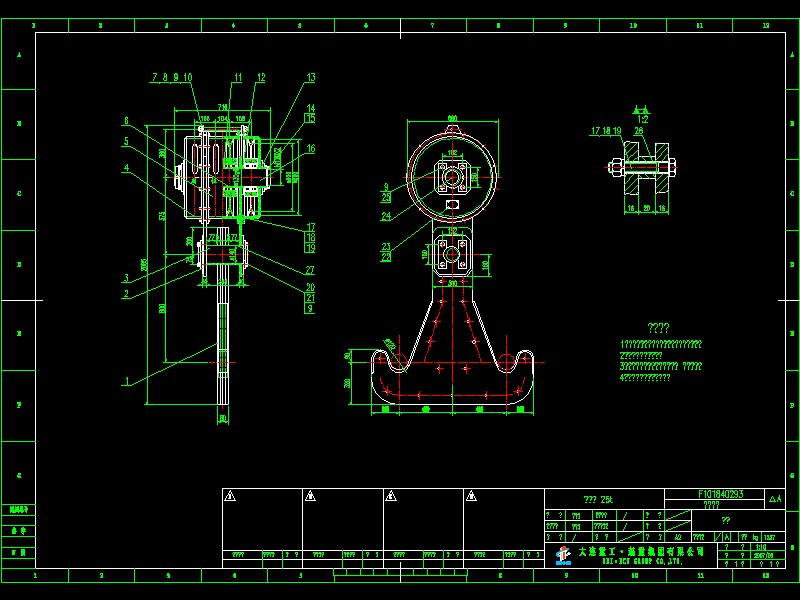The width and height of the screenshot is (800, 600).
Task: Click the kg unit label
Action: click(755, 537)
